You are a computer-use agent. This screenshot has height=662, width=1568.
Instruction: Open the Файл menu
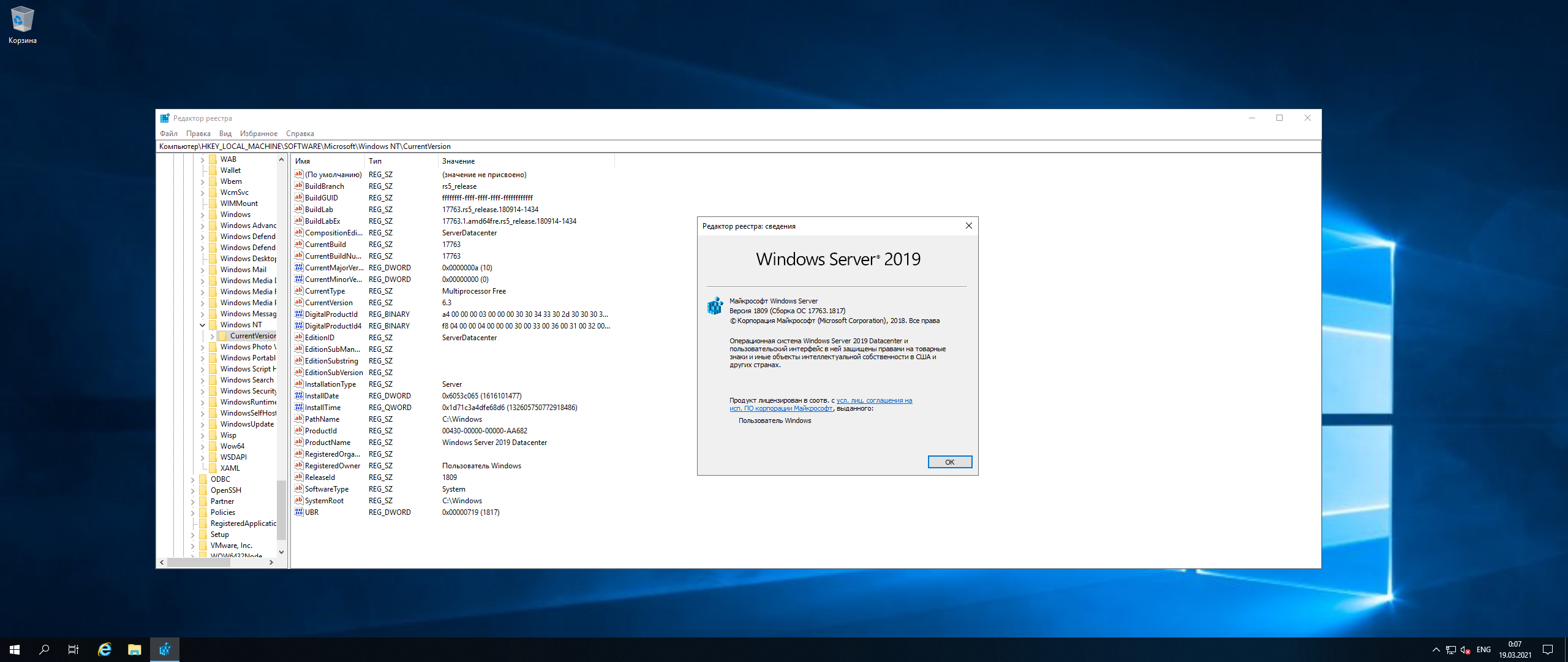168,134
